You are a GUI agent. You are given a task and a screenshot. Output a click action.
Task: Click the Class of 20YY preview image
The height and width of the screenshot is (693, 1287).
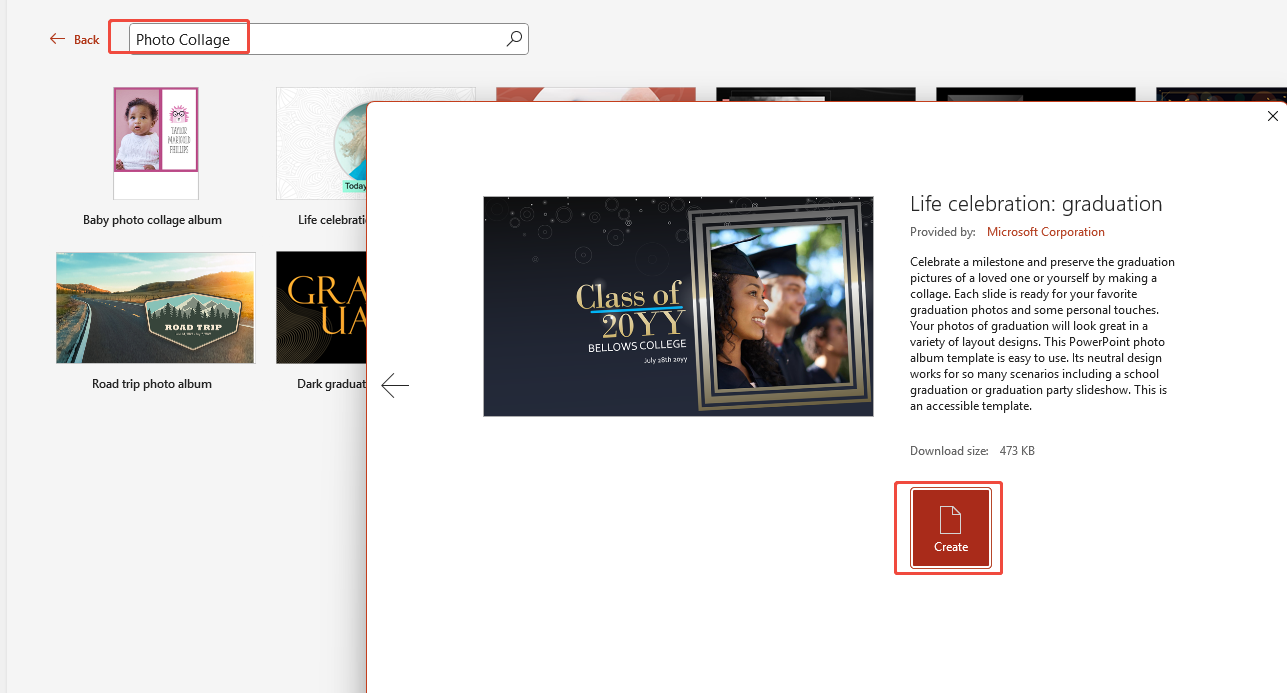click(678, 306)
